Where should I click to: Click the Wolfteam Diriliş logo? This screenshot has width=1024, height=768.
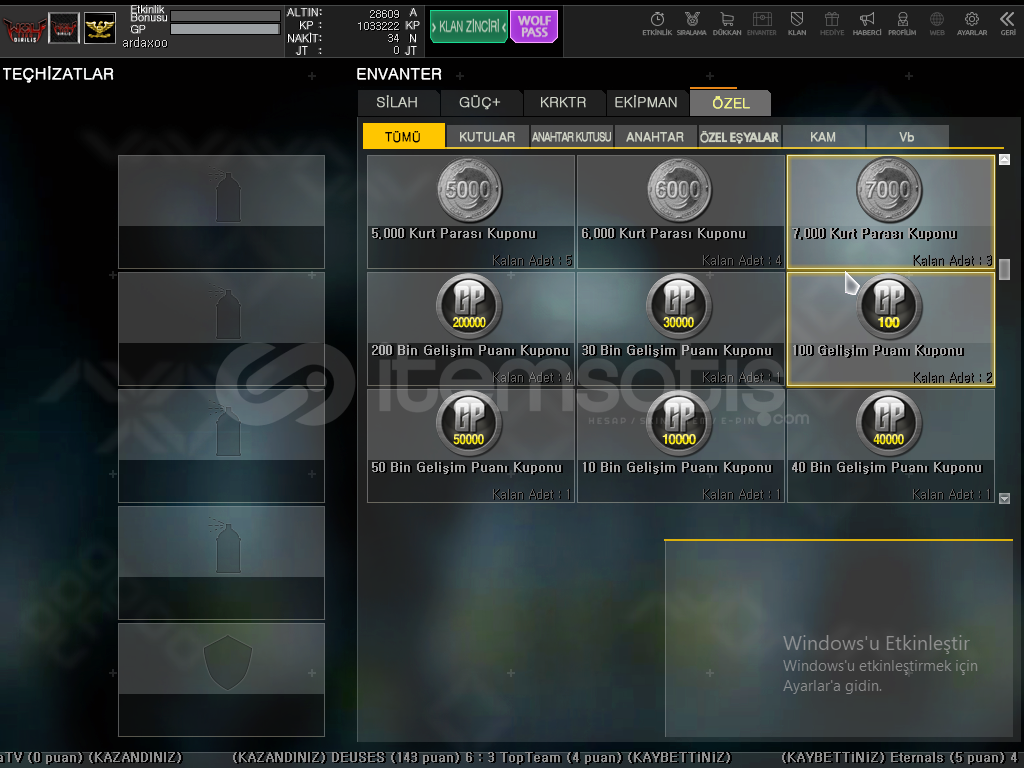coord(24,29)
